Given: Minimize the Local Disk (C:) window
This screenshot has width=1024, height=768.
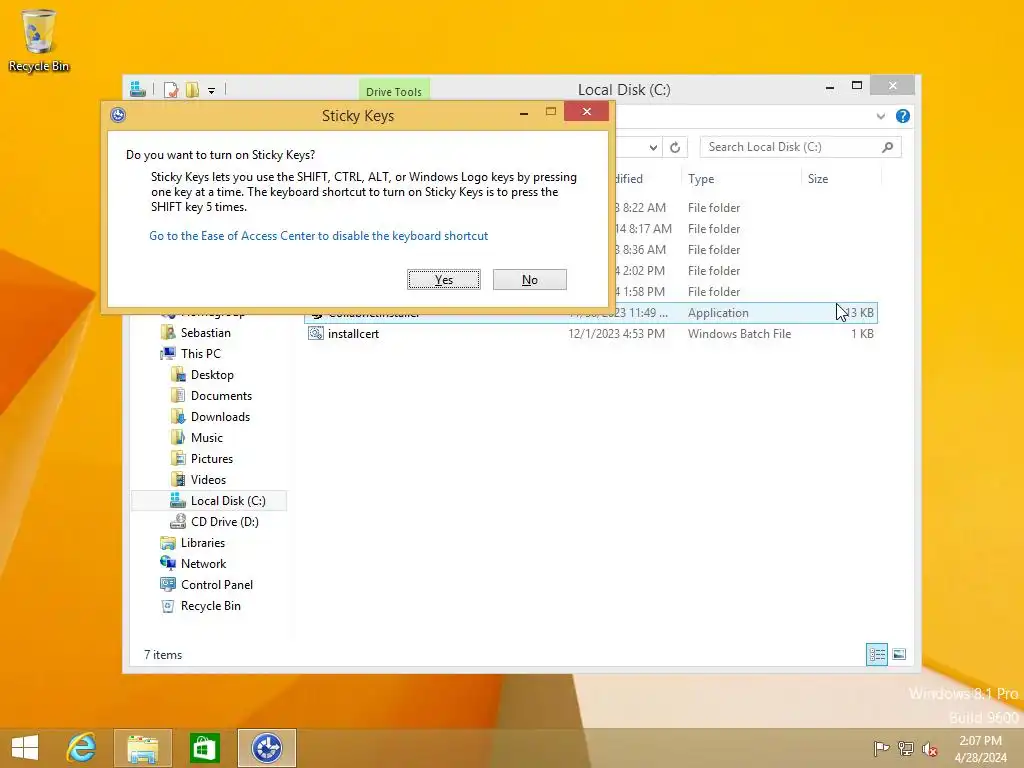Looking at the screenshot, I should (830, 86).
